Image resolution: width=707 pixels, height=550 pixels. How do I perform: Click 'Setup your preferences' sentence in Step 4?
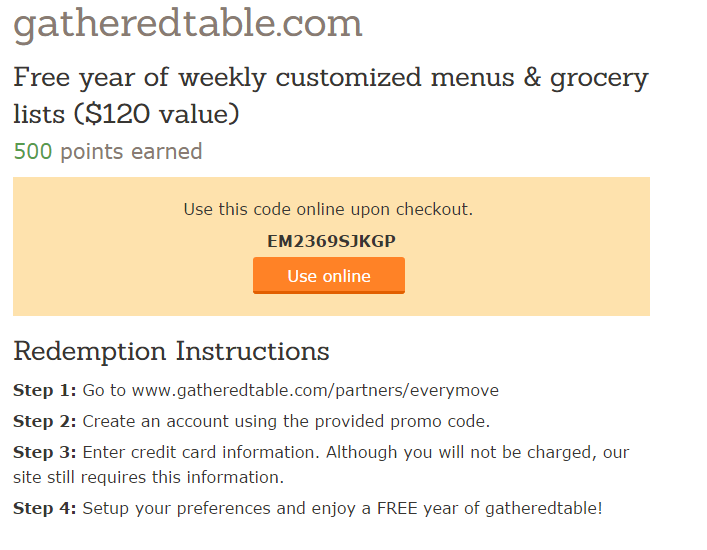click(343, 509)
